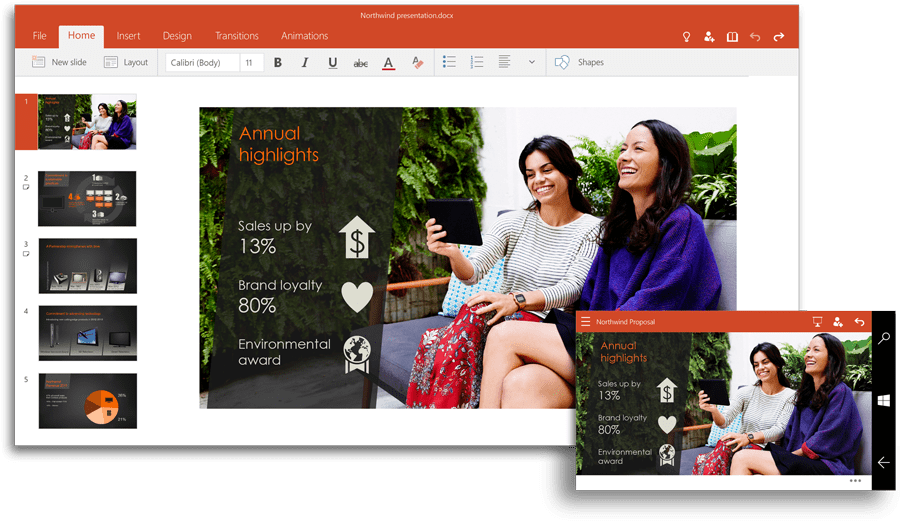Open the Calibri (Body) font dropdown
The width and height of the screenshot is (900, 525).
point(202,63)
